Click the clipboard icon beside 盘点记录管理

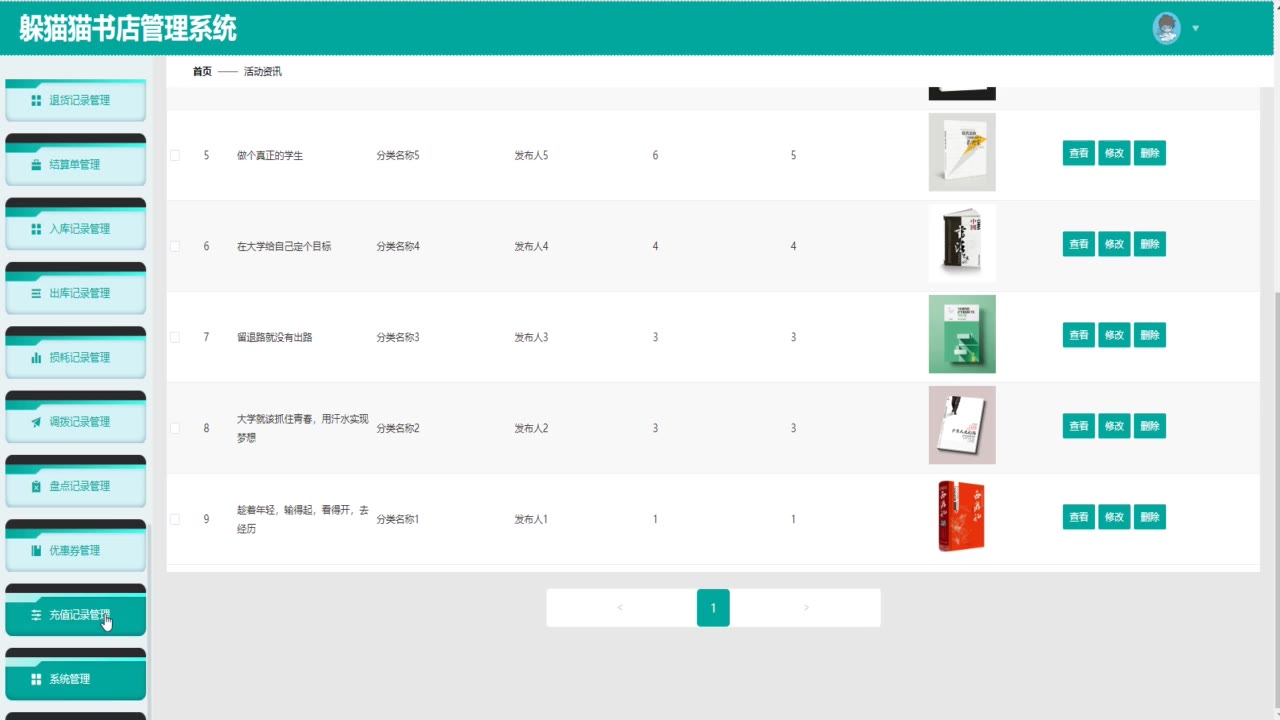pyautogui.click(x=36, y=486)
